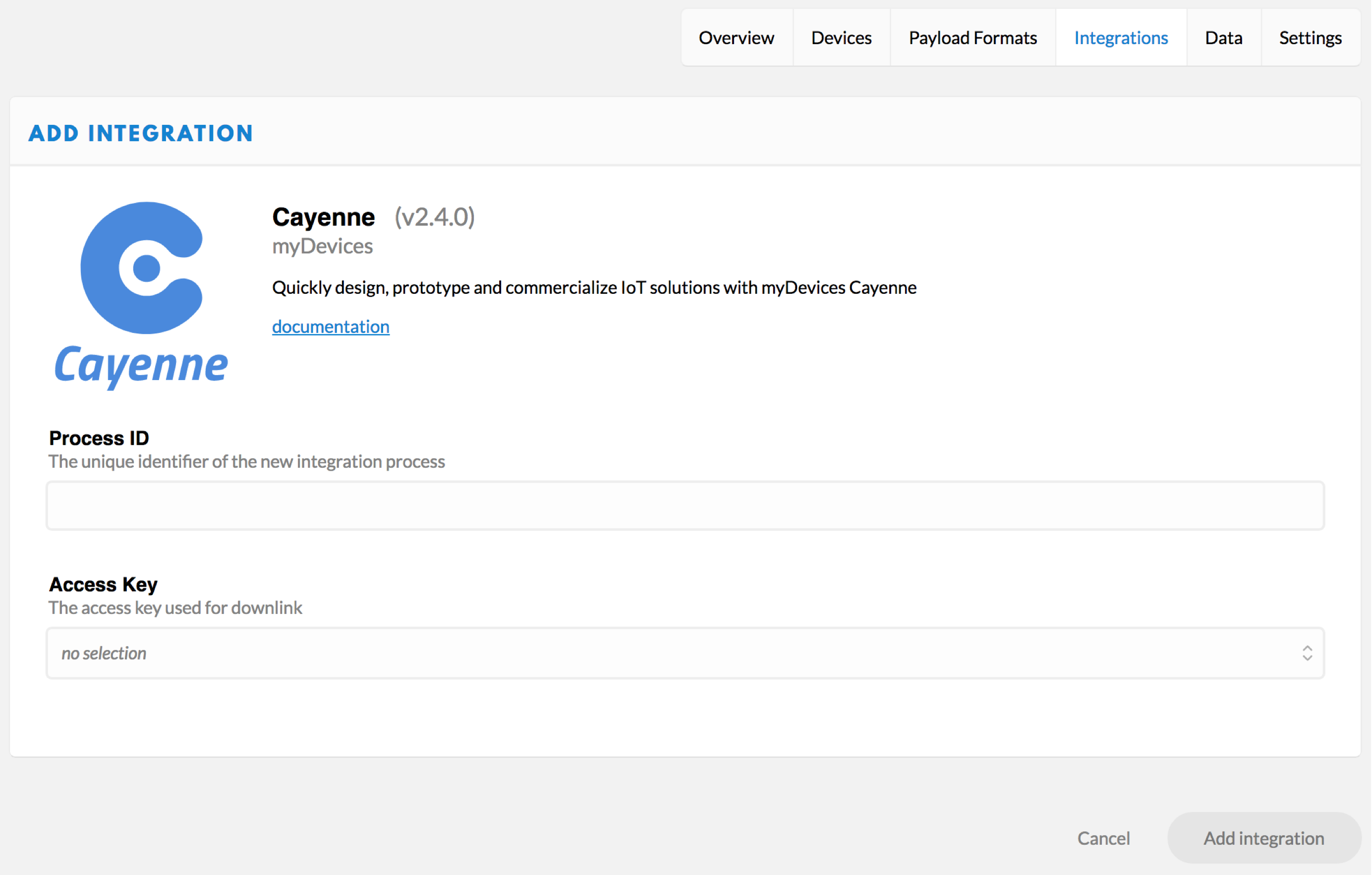Click the Access Key label
This screenshot has width=1372, height=875.
pyautogui.click(x=103, y=585)
